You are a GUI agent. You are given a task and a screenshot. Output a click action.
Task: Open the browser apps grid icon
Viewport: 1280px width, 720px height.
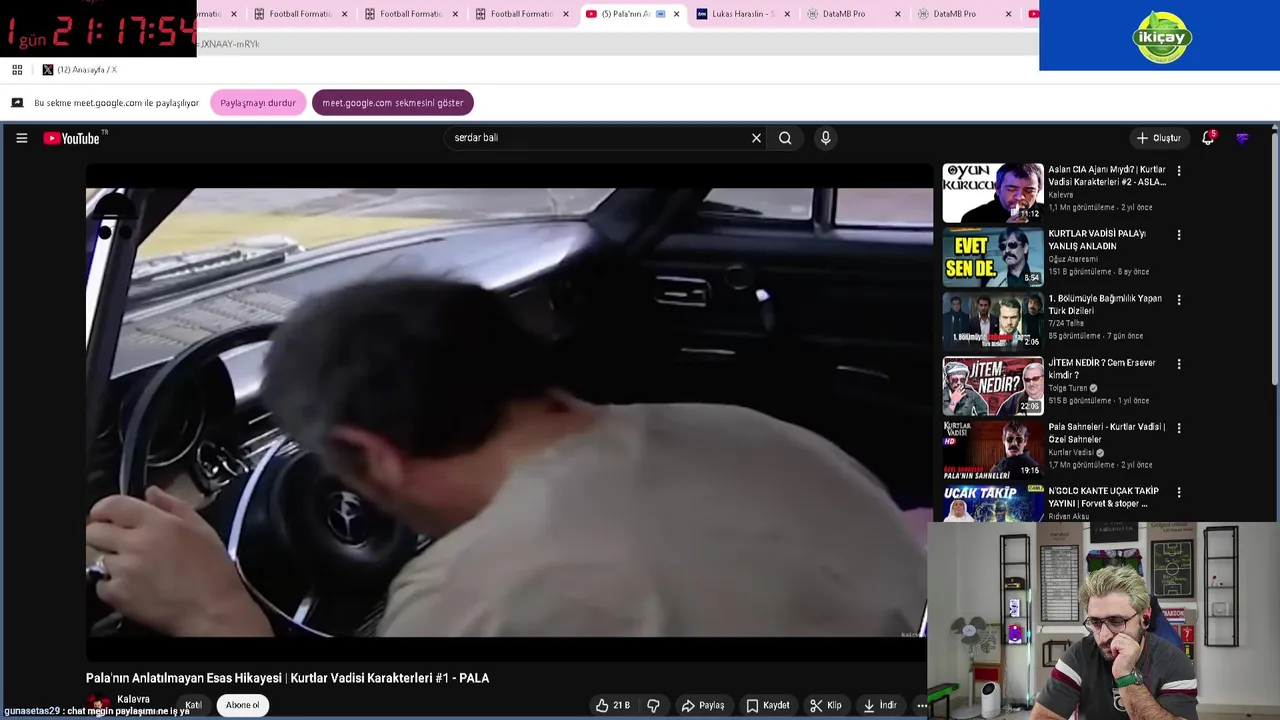[x=17, y=70]
